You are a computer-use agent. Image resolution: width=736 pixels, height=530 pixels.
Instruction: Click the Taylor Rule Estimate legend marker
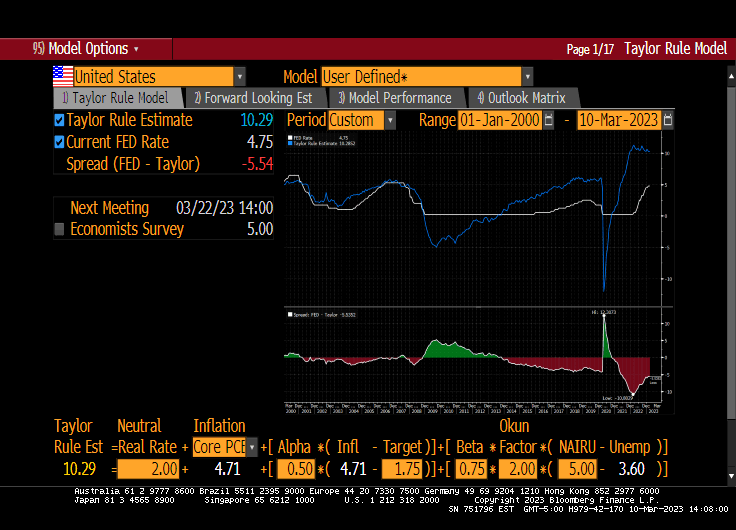290,143
